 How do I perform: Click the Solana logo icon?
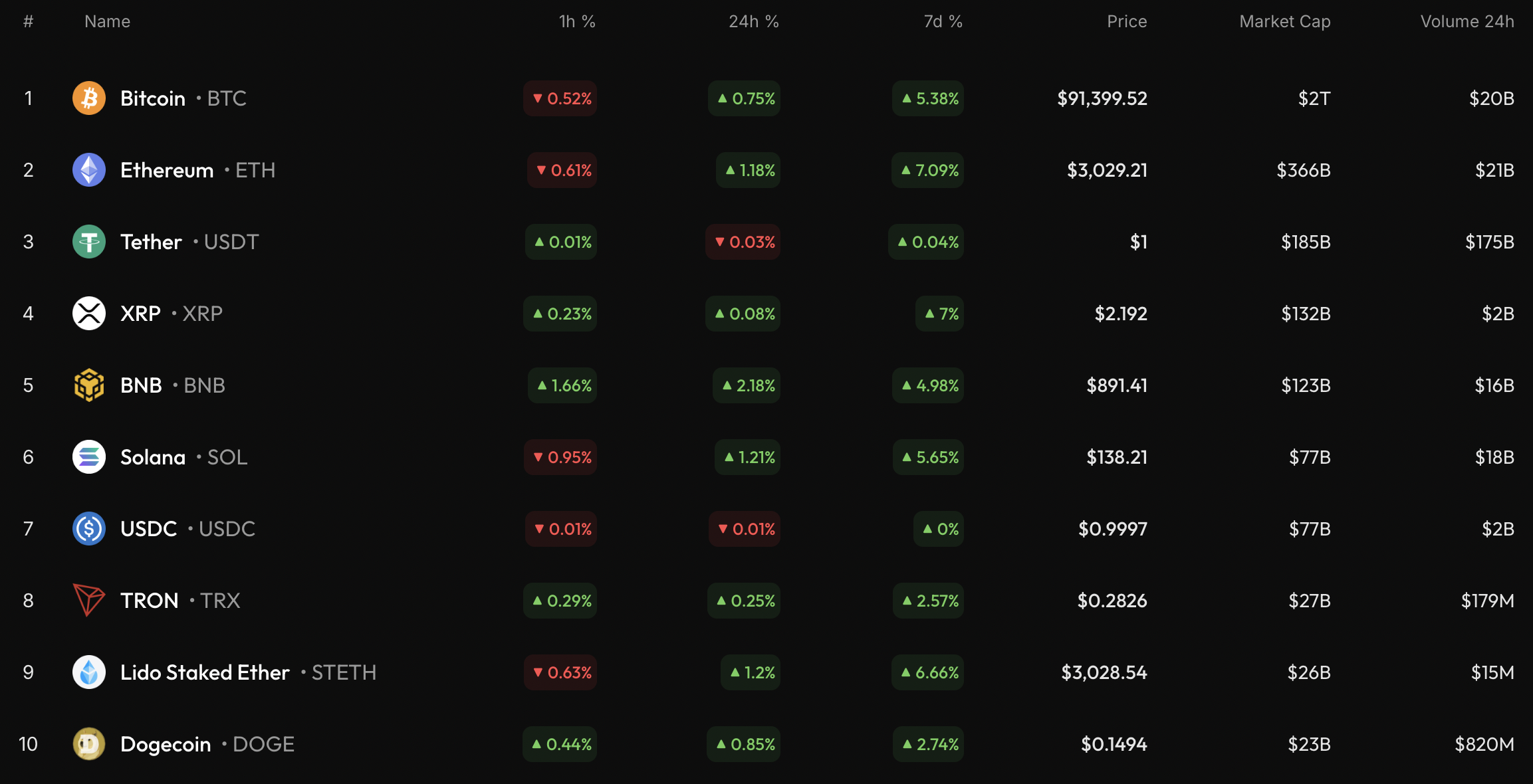point(89,457)
